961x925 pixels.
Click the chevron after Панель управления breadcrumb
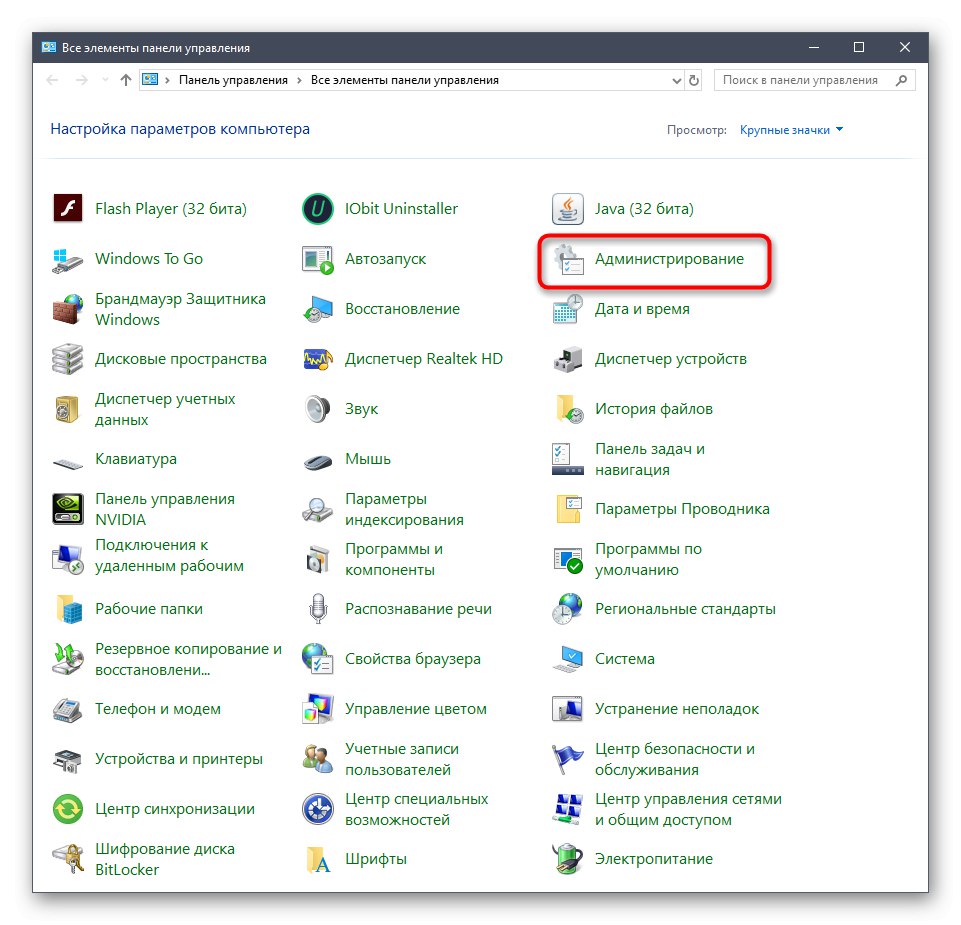(302, 80)
